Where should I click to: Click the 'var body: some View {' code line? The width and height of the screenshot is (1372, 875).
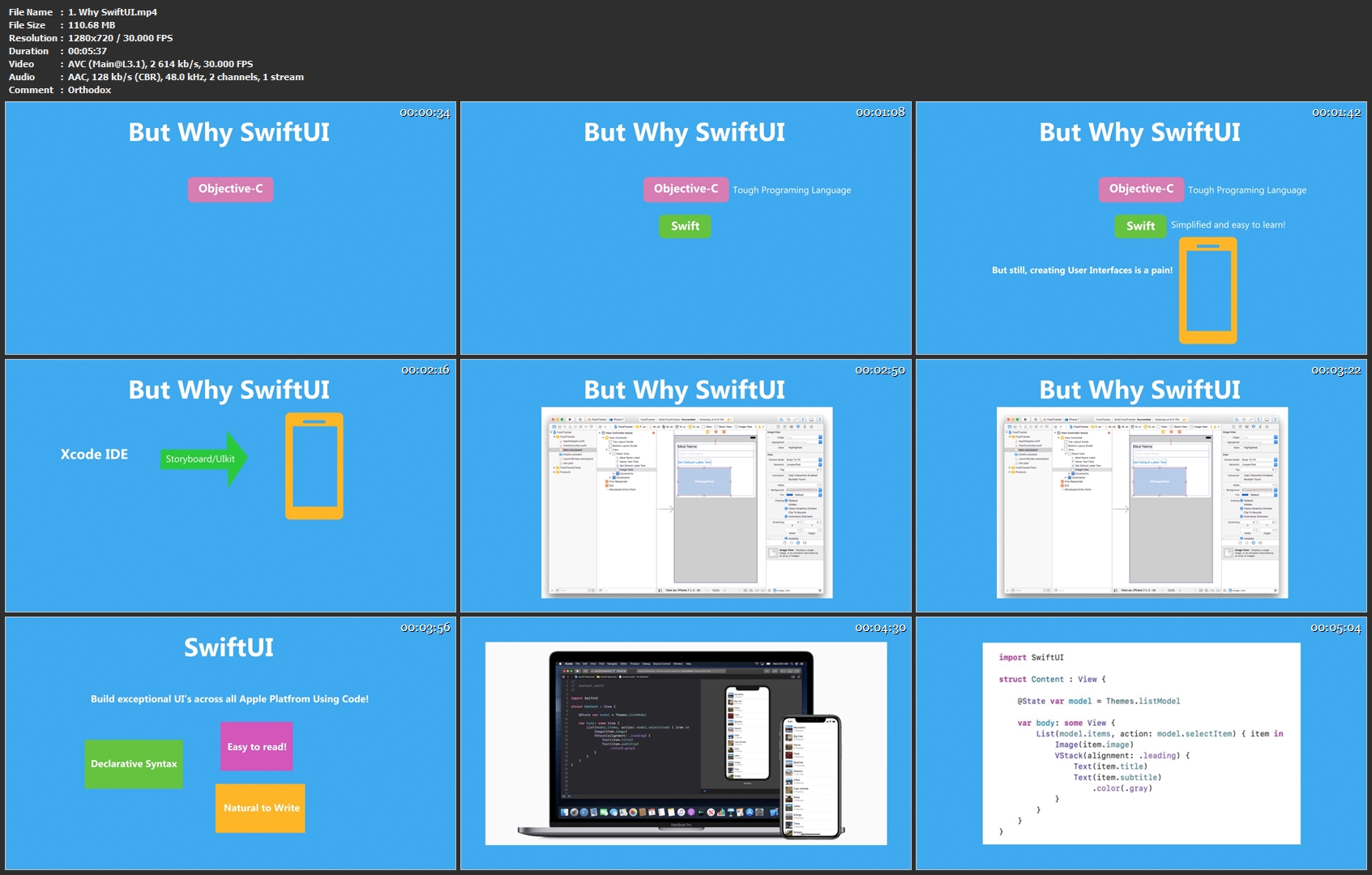[1066, 723]
